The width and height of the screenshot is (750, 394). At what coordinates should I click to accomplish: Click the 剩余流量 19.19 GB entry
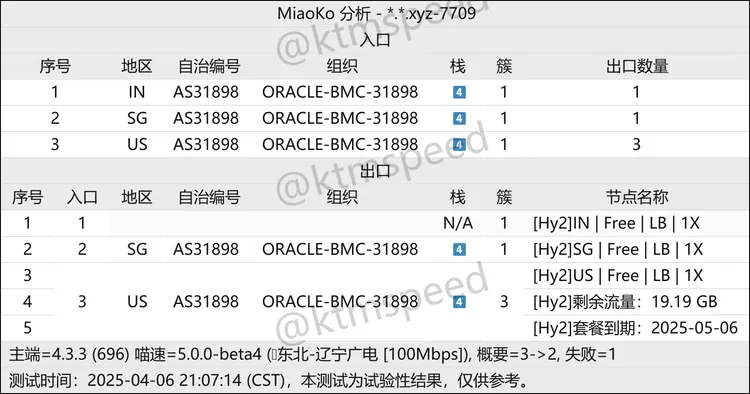point(625,302)
